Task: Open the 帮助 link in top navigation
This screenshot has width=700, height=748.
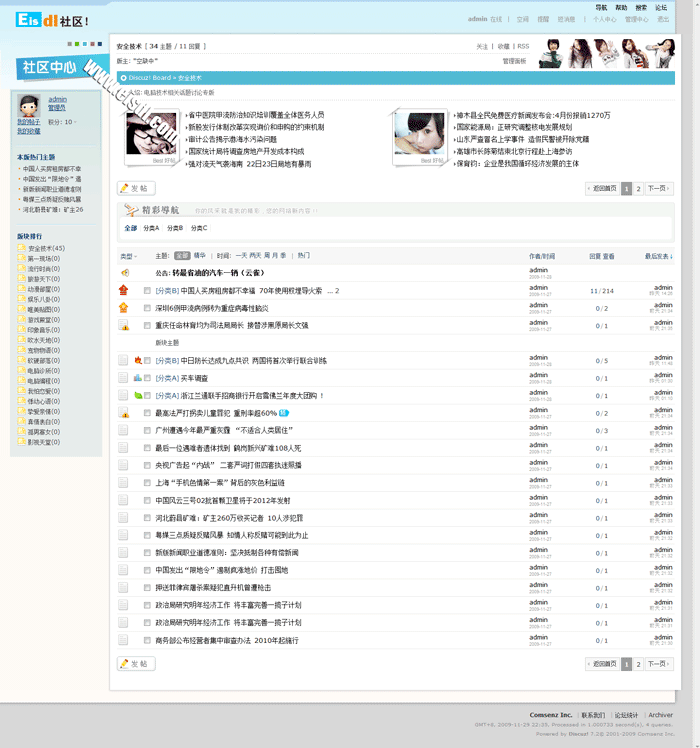Action: point(621,8)
